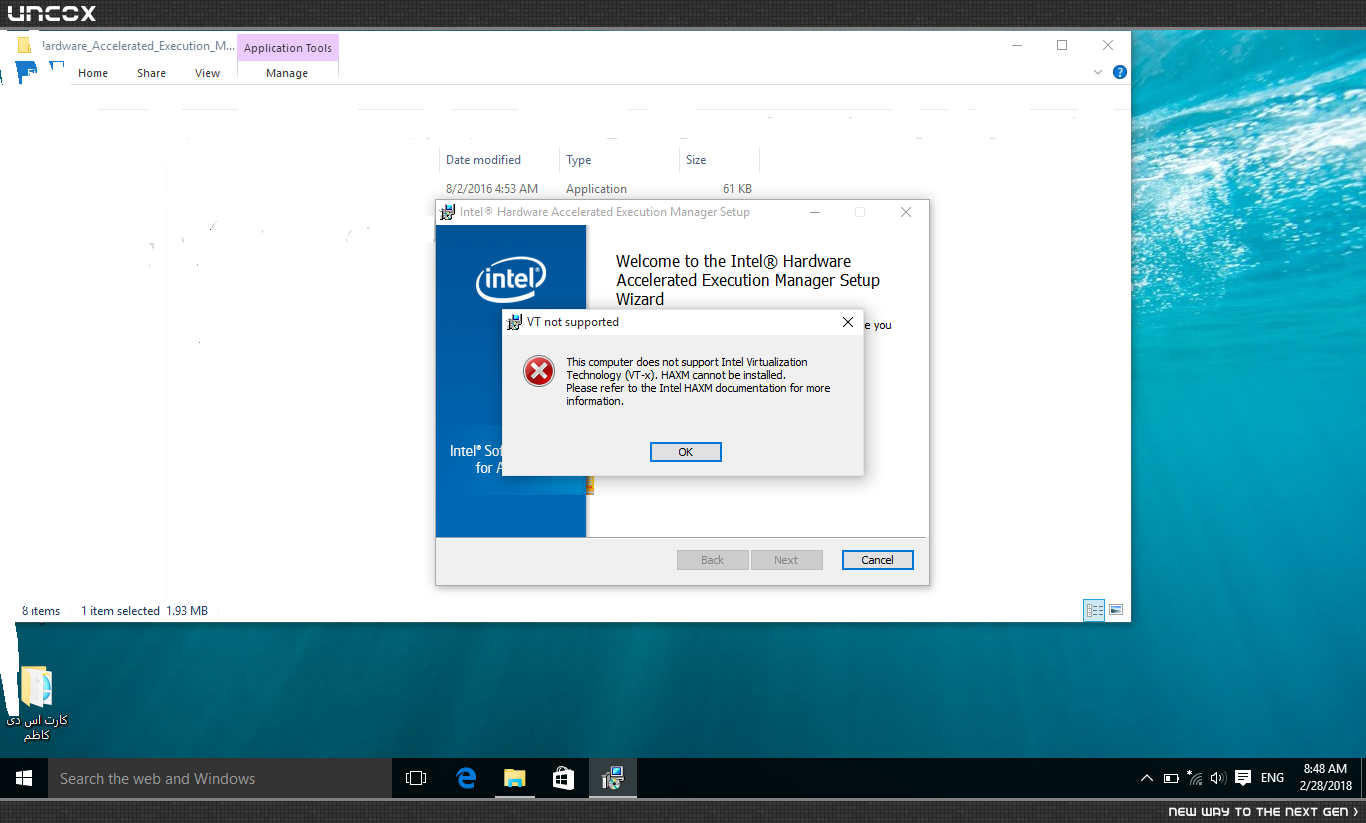Click the Next button in setup wizard
Viewport: 1366px width, 823px height.
[786, 560]
